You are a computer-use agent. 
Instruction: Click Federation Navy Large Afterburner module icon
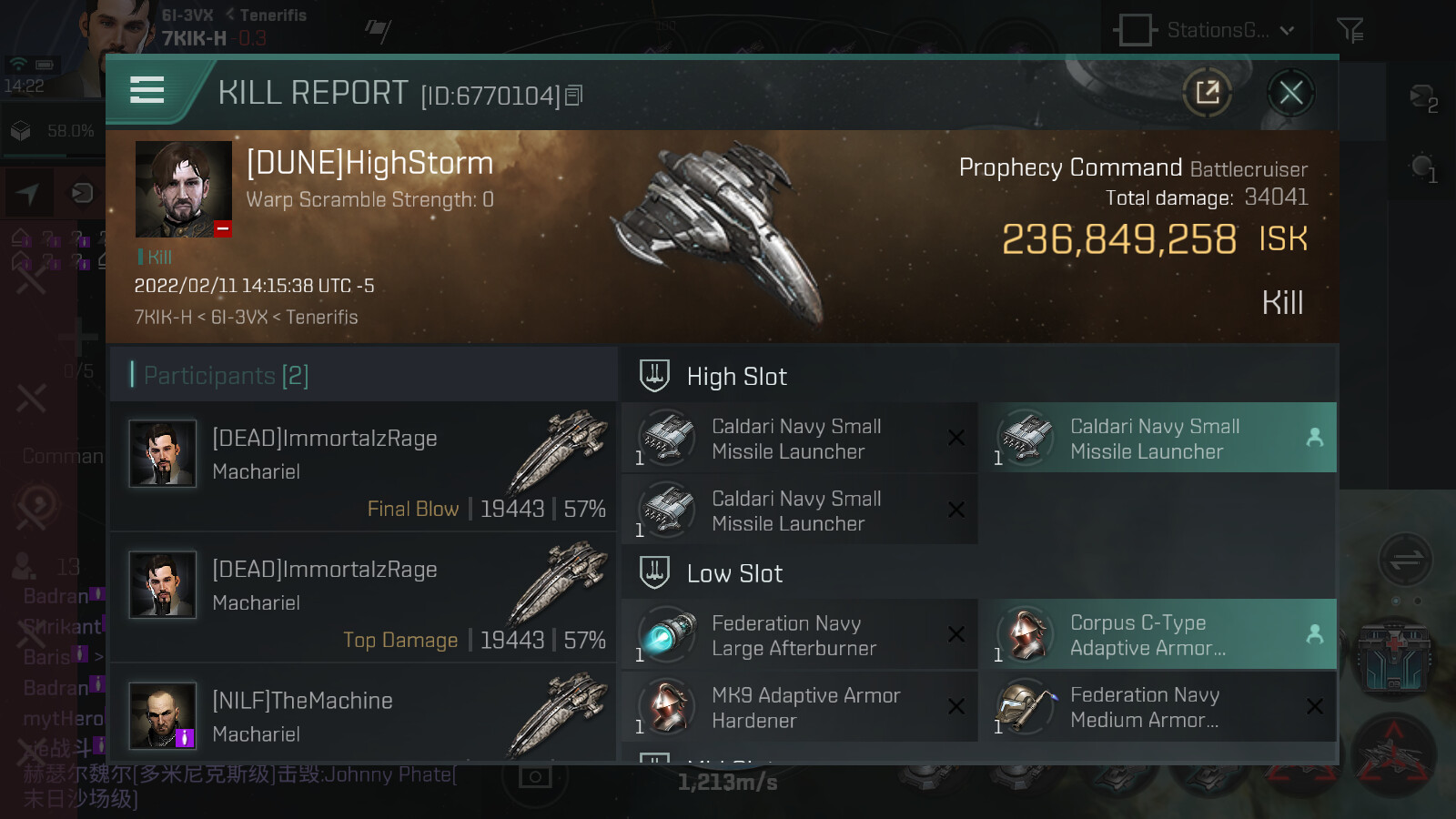667,635
